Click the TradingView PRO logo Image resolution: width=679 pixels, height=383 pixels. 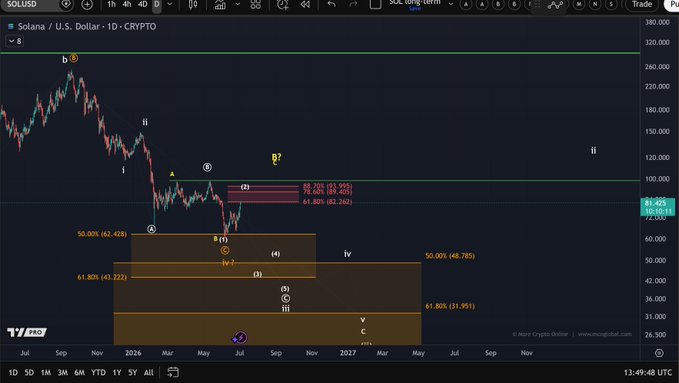[x=27, y=332]
